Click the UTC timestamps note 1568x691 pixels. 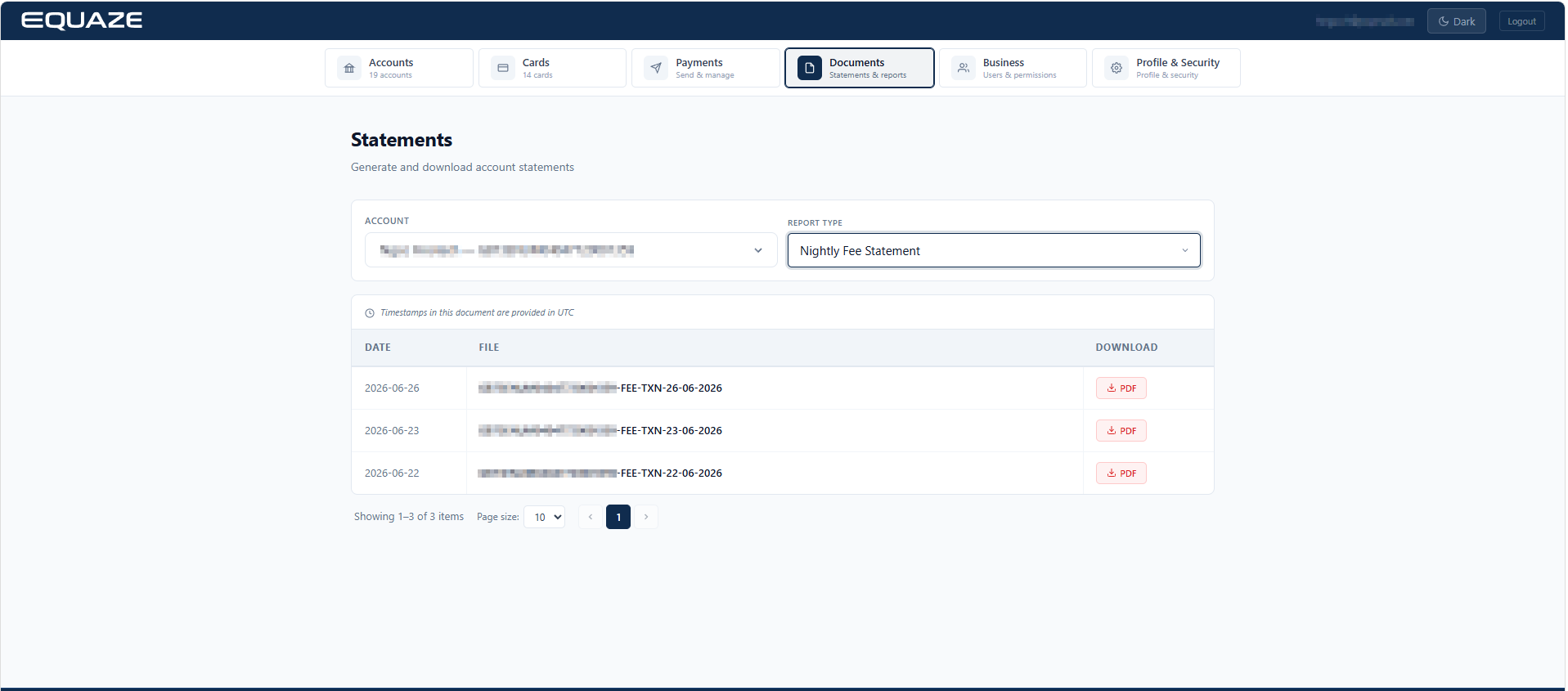point(477,313)
